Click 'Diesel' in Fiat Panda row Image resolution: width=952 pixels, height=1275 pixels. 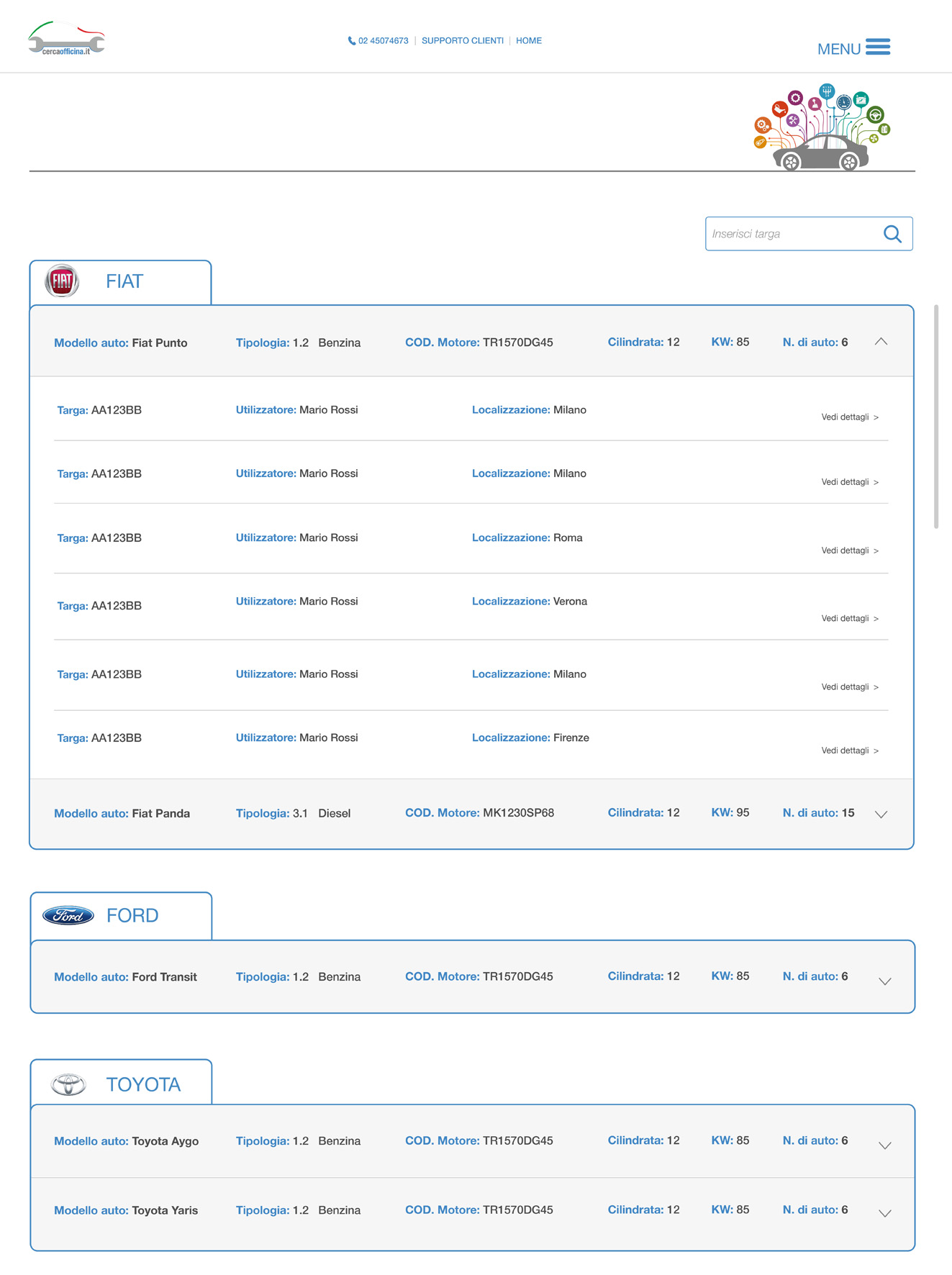pos(335,814)
